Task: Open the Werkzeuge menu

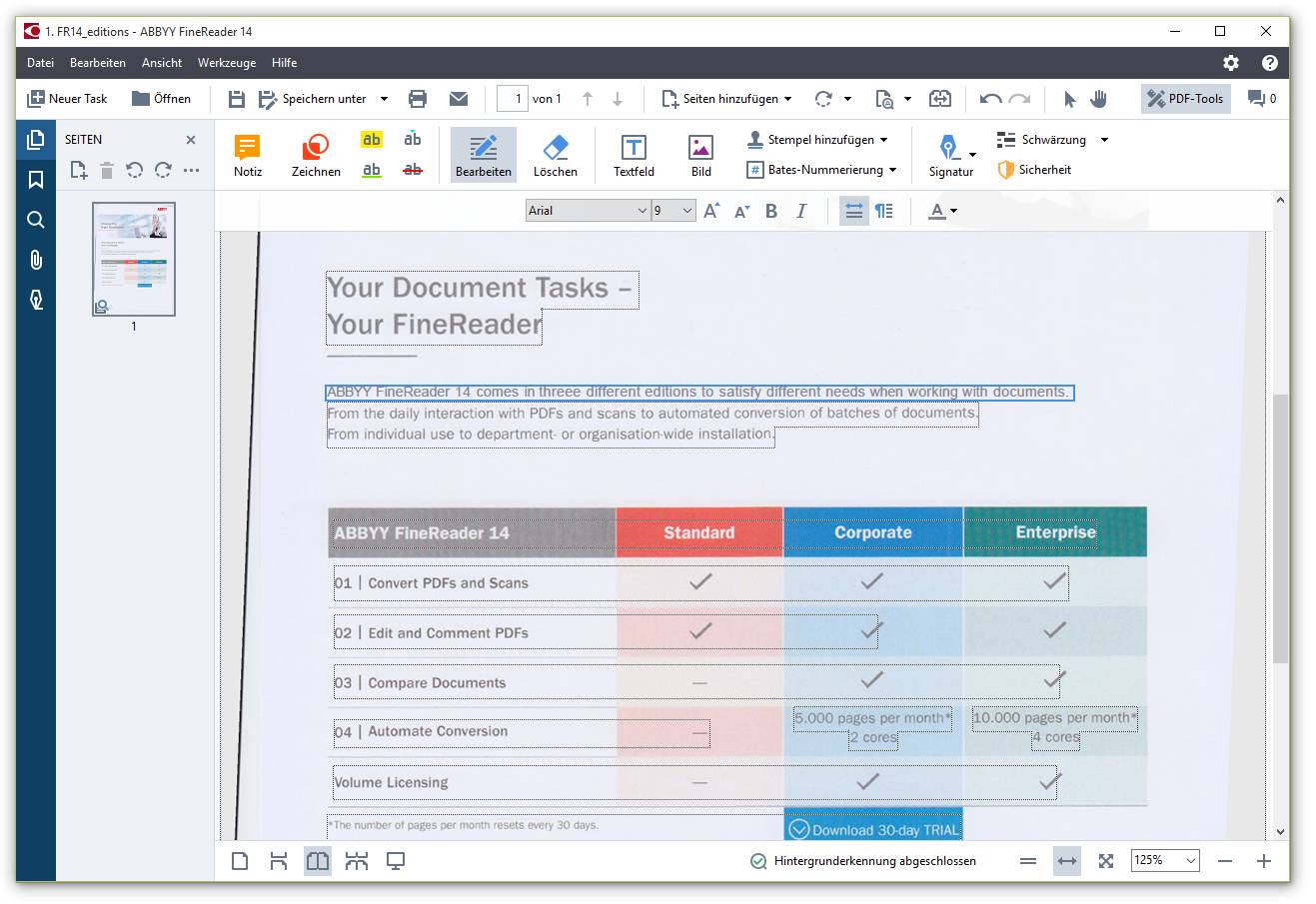Action: (227, 63)
